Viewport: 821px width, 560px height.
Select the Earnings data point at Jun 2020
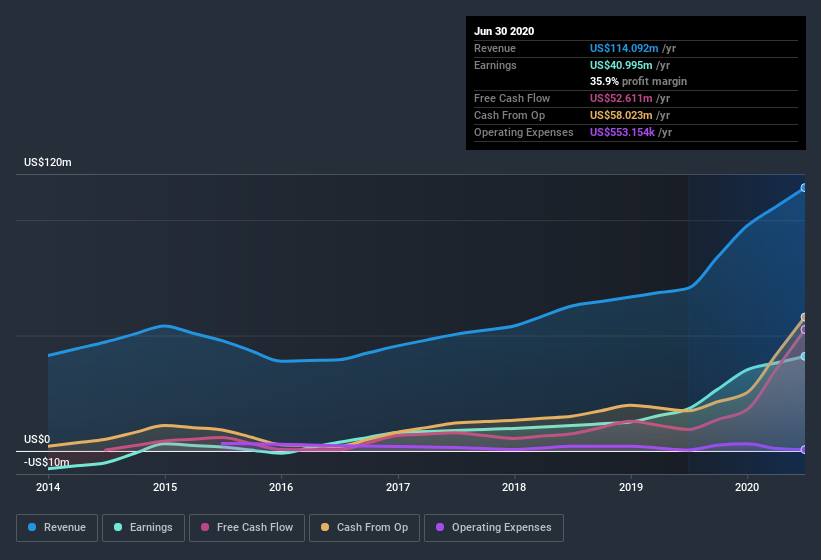(804, 356)
